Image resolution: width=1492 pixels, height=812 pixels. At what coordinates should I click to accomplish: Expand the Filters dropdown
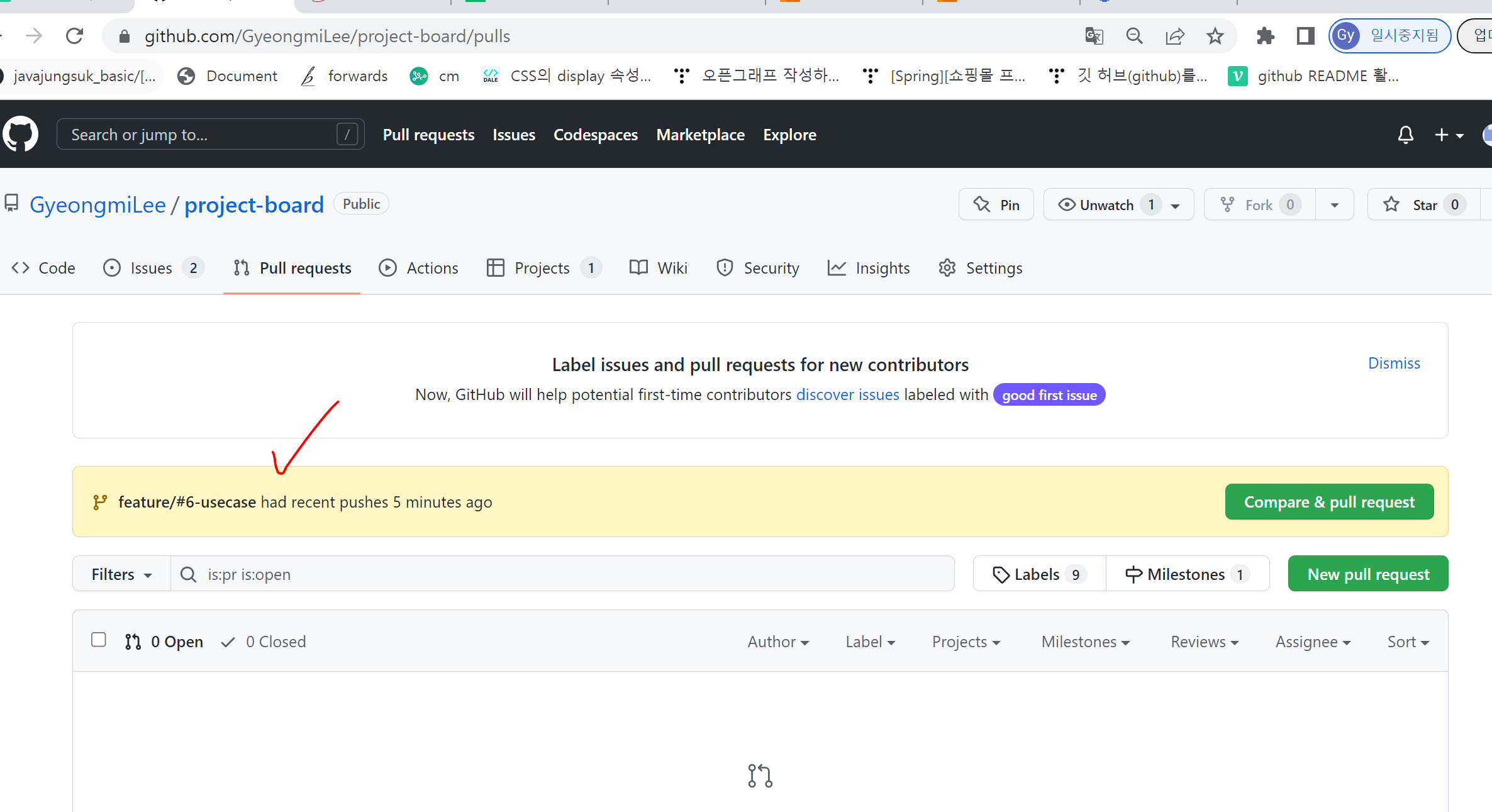pyautogui.click(x=121, y=574)
